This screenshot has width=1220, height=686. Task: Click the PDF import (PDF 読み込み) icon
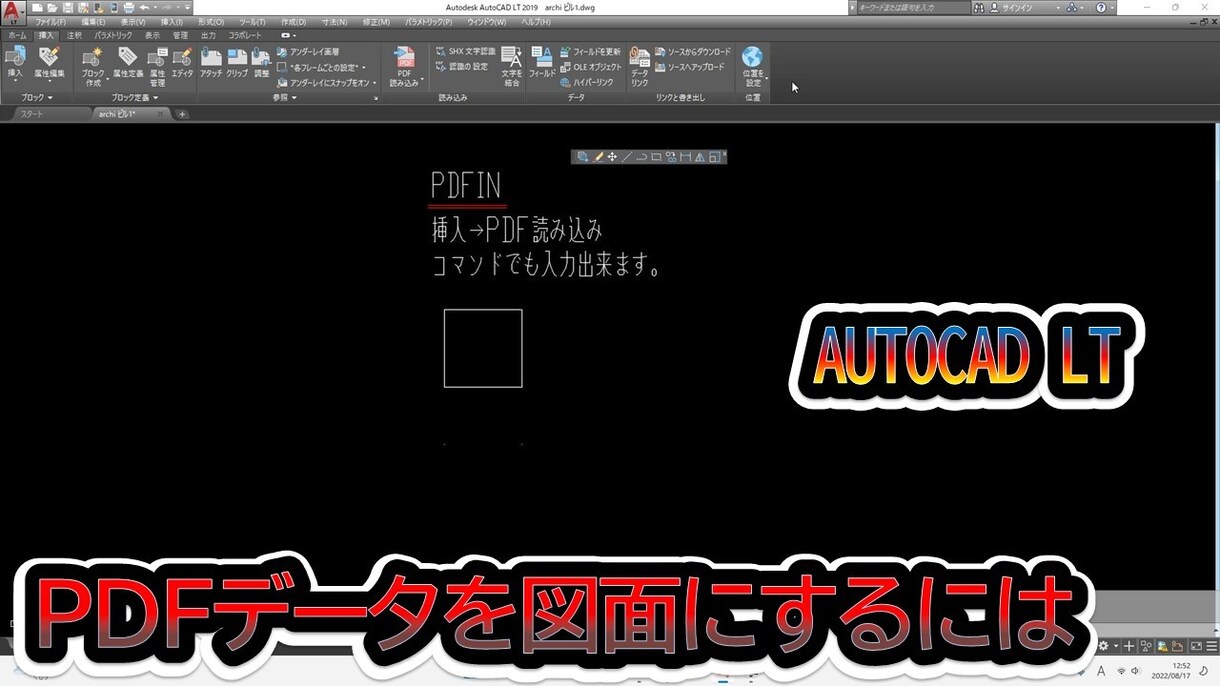click(x=404, y=66)
